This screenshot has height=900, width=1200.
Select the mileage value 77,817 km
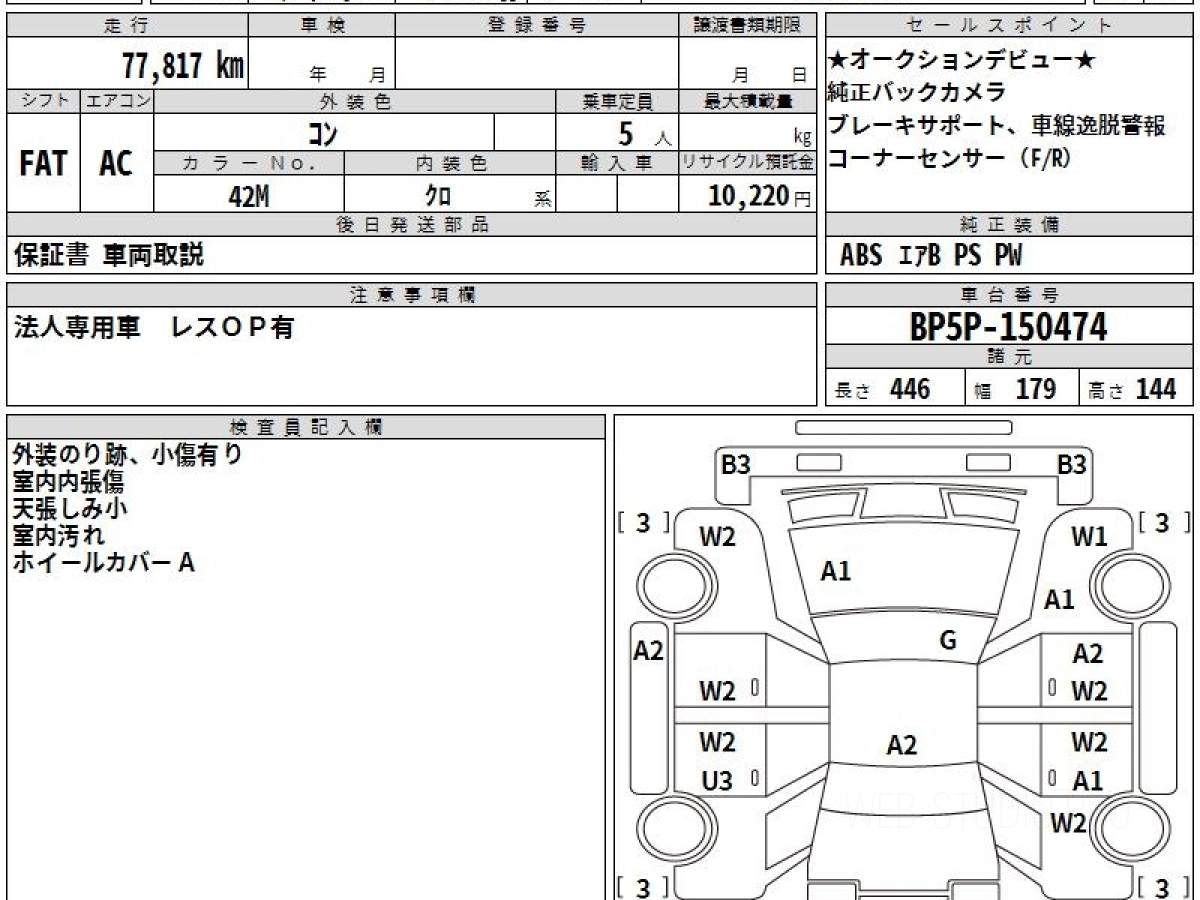click(183, 66)
